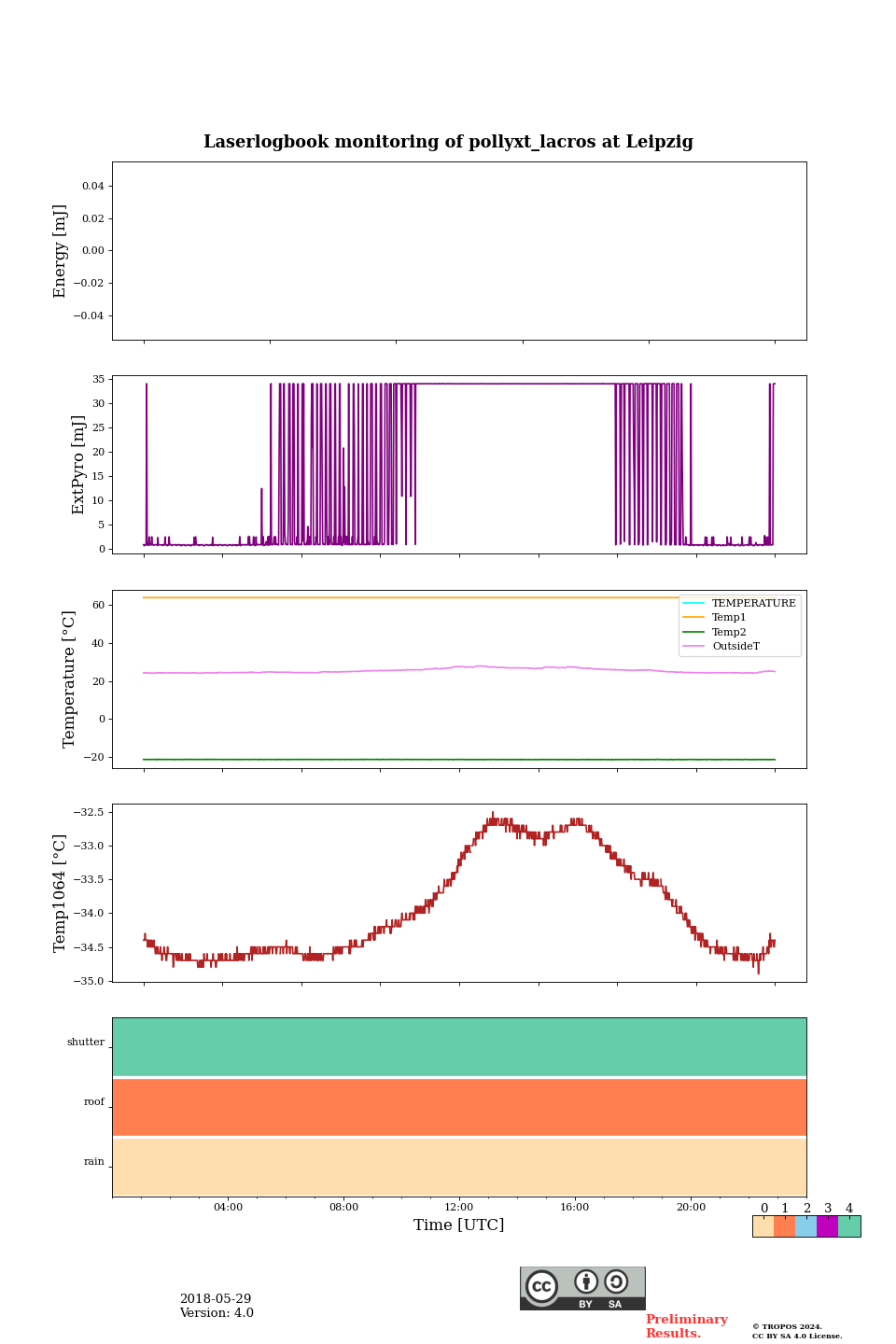Image resolution: width=896 pixels, height=1344 pixels.
Task: Choose the teal colorbar swatch labeled 4
Action: click(x=849, y=1226)
